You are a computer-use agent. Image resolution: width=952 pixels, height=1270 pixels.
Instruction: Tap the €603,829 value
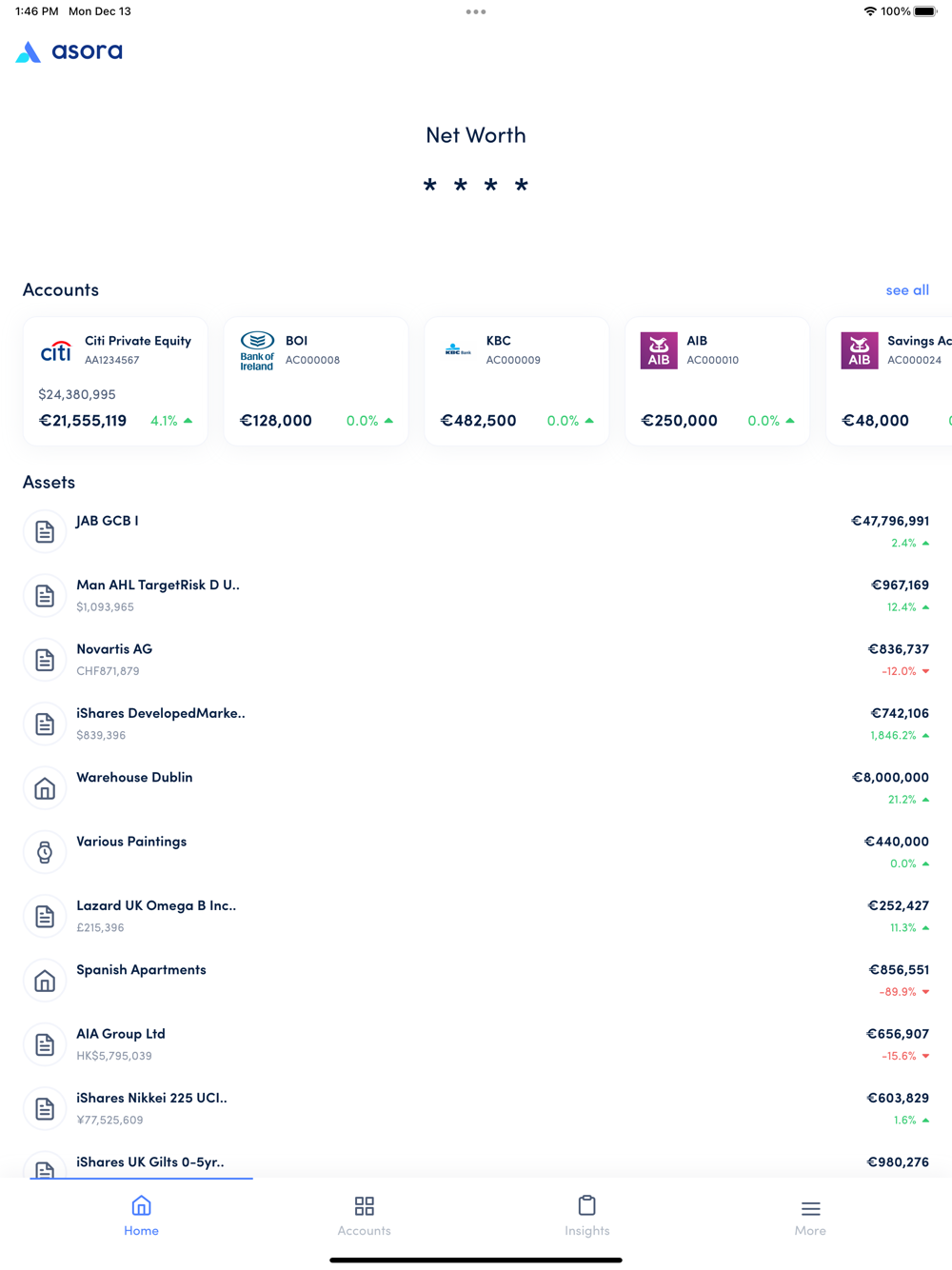point(898,1098)
